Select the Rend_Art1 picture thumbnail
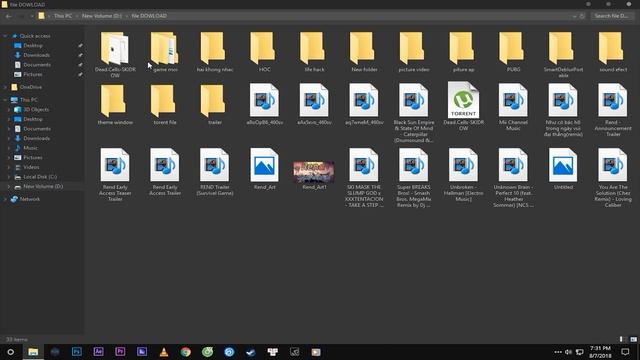This screenshot has width=640, height=360. 314,175
